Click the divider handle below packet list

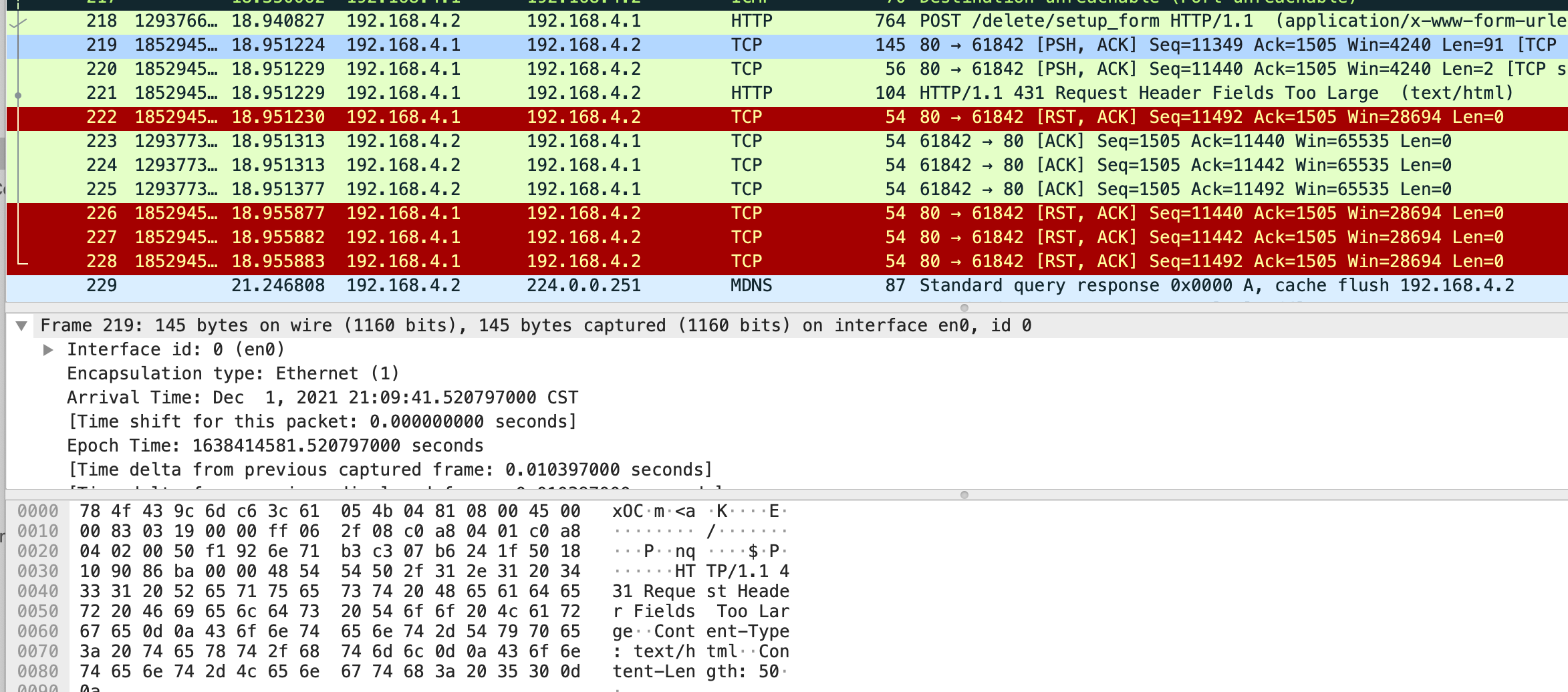(964, 308)
